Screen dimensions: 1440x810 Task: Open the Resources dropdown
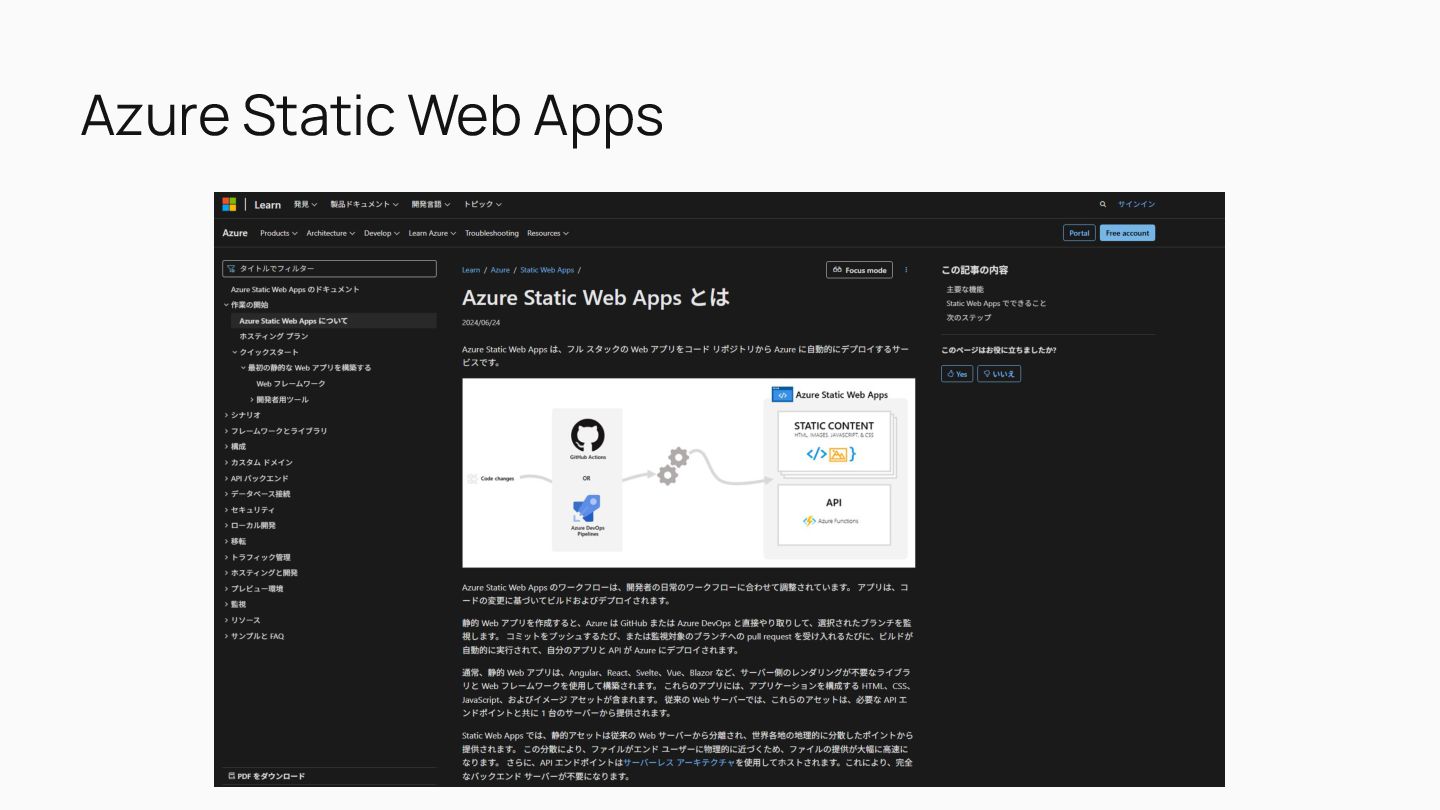click(548, 233)
